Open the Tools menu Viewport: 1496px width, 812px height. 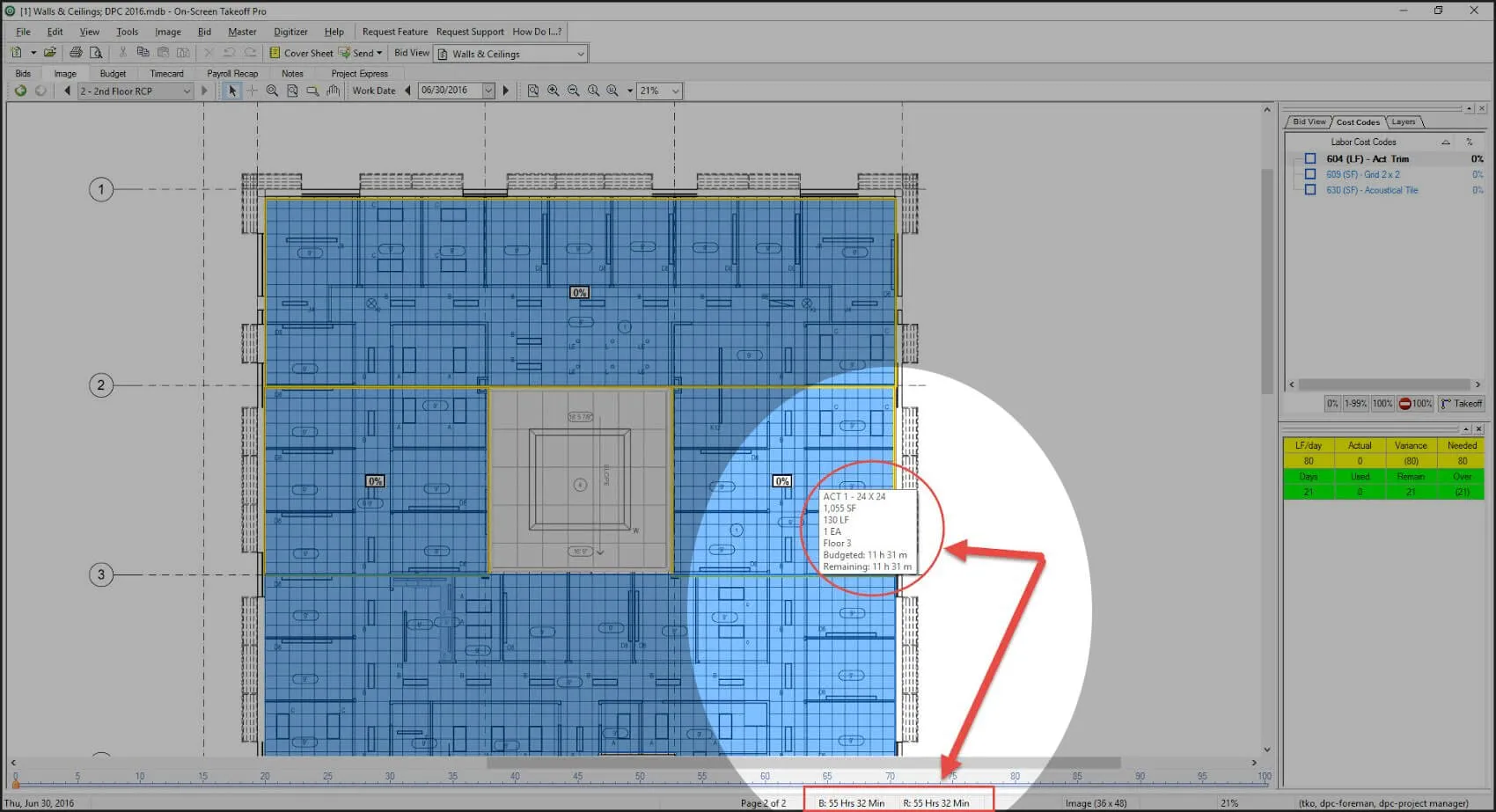[x=127, y=32]
